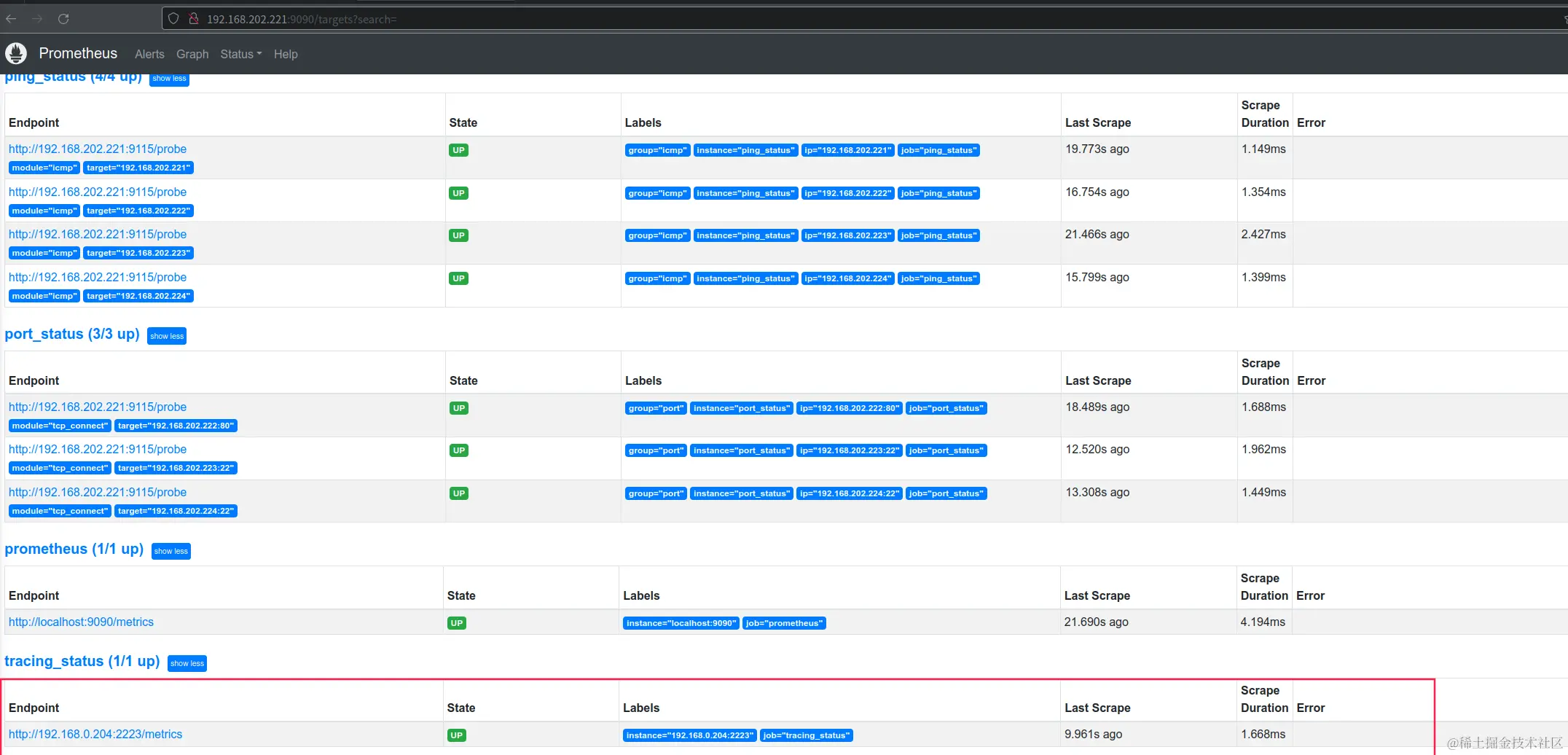
Task: Click the module="tcp_connect" badge for target 192.168.202.223:22
Action: (x=60, y=468)
